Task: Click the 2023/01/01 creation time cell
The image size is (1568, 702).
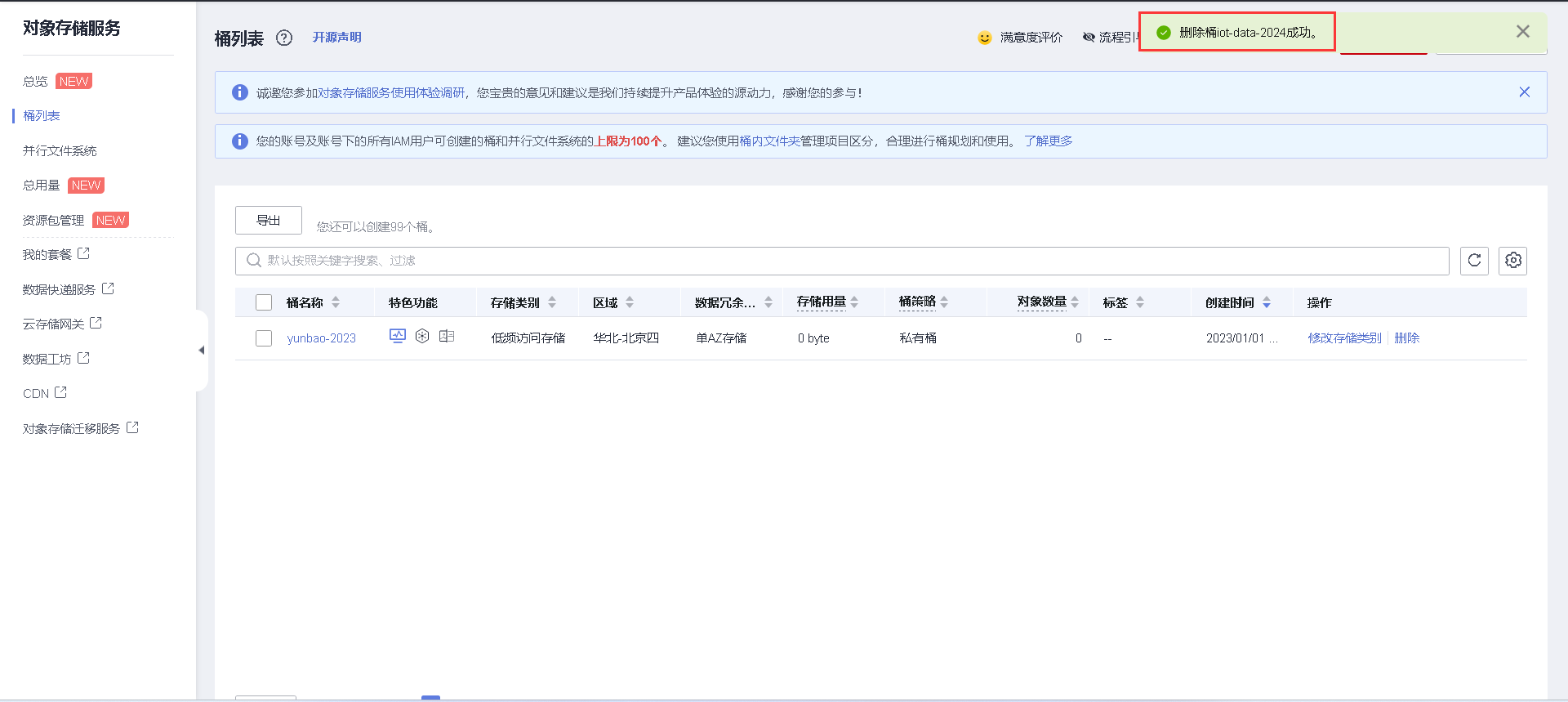Action: pos(1241,338)
